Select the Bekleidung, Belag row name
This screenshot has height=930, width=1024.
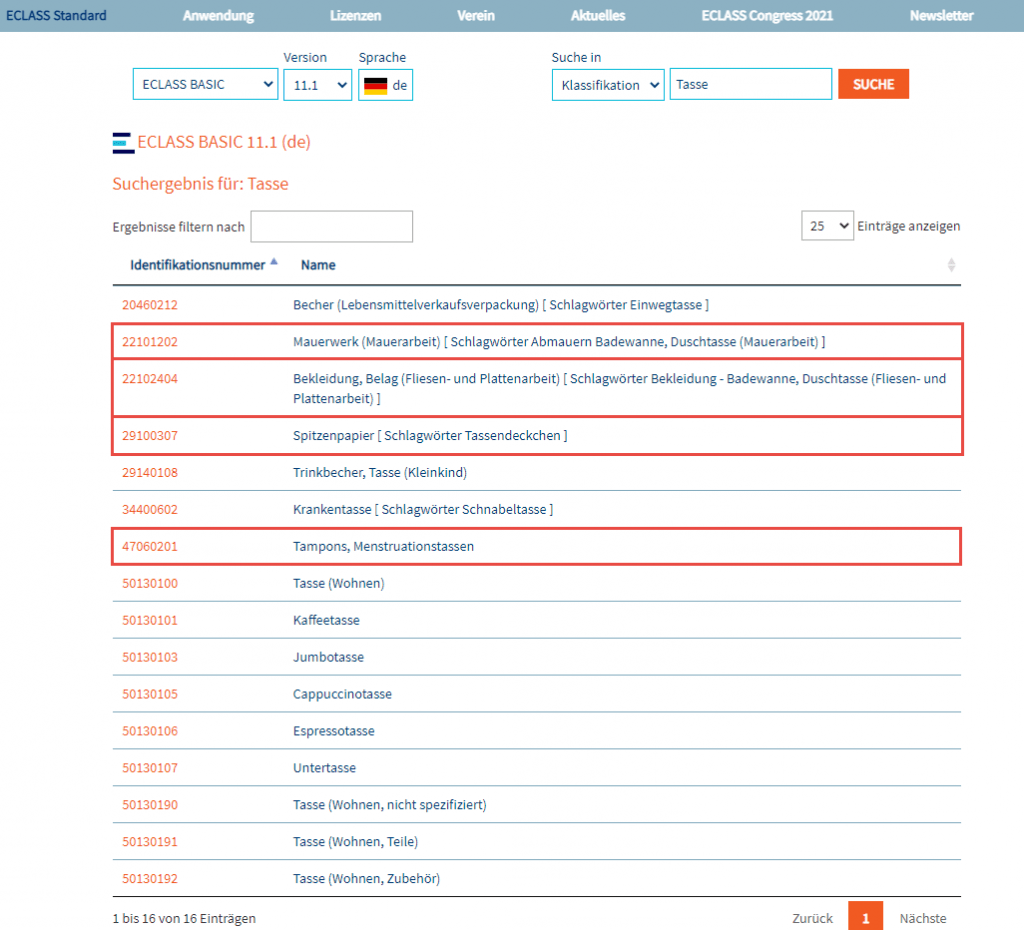pos(619,389)
